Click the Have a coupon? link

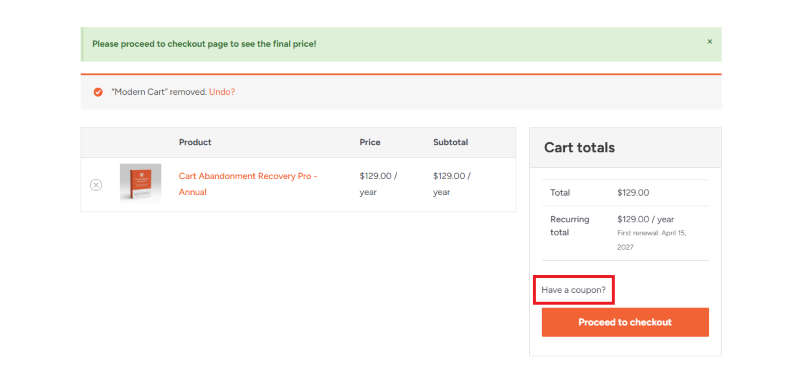point(573,290)
